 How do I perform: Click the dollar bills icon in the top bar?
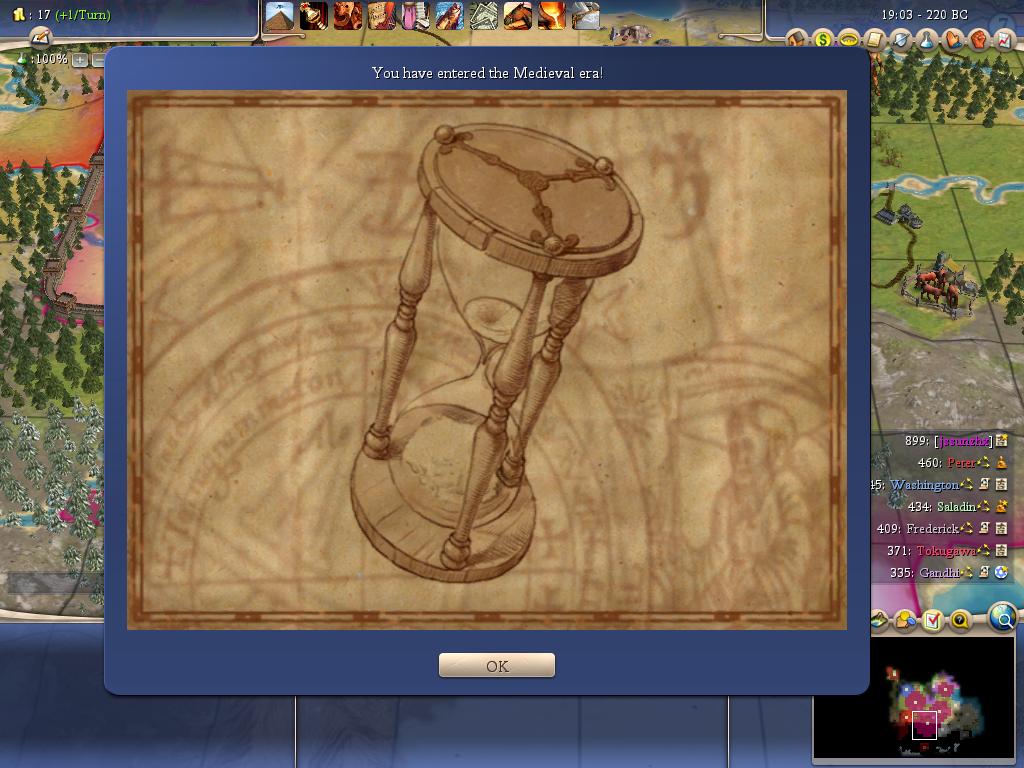tap(483, 16)
